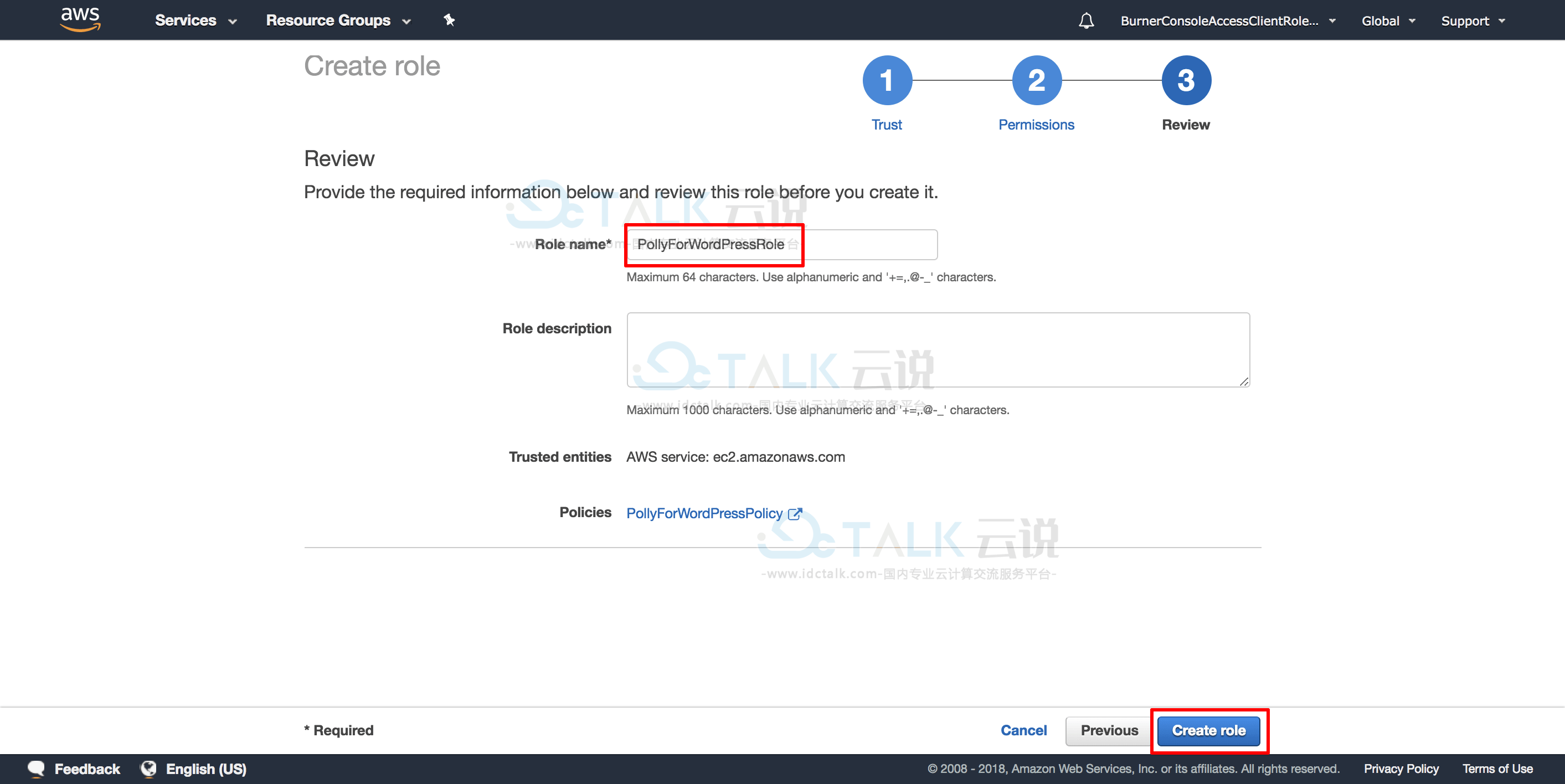Image resolution: width=1565 pixels, height=784 pixels.
Task: Click the Permissions step label
Action: coord(1037,125)
